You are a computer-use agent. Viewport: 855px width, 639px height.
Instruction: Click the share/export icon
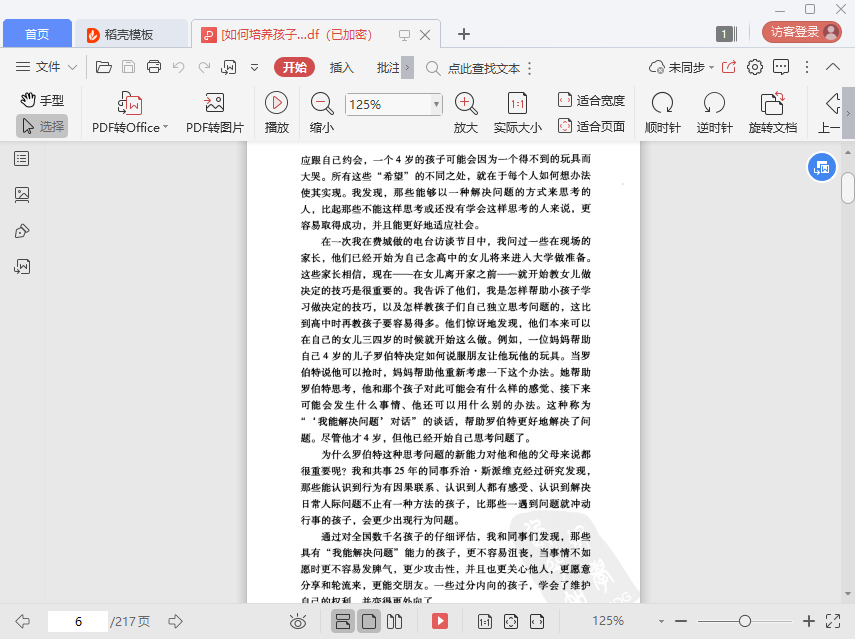pyautogui.click(x=729, y=67)
